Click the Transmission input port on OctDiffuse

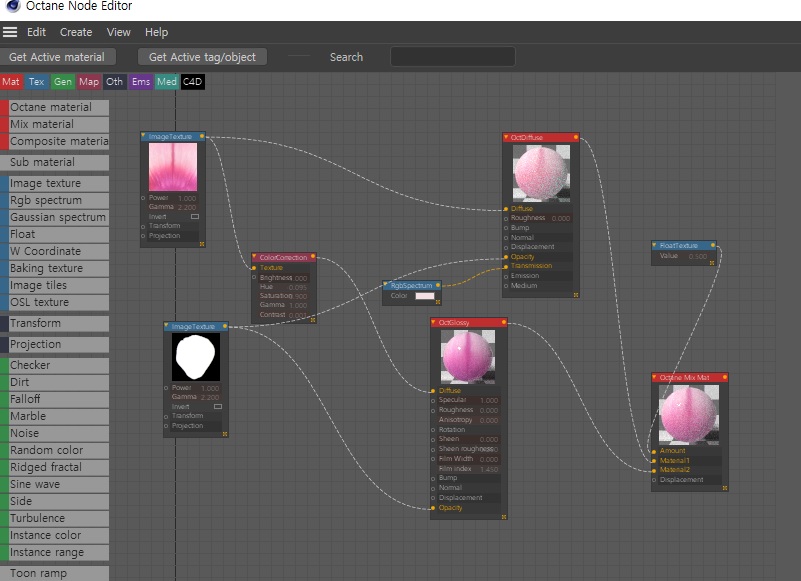506,266
